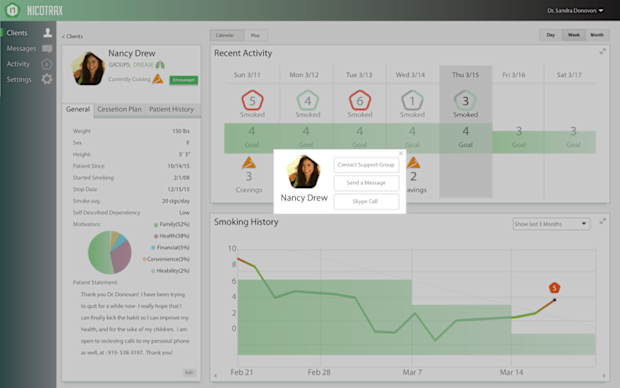Click the orange 5 marker on chart
Viewport: 620px width, 388px height.
(x=554, y=288)
